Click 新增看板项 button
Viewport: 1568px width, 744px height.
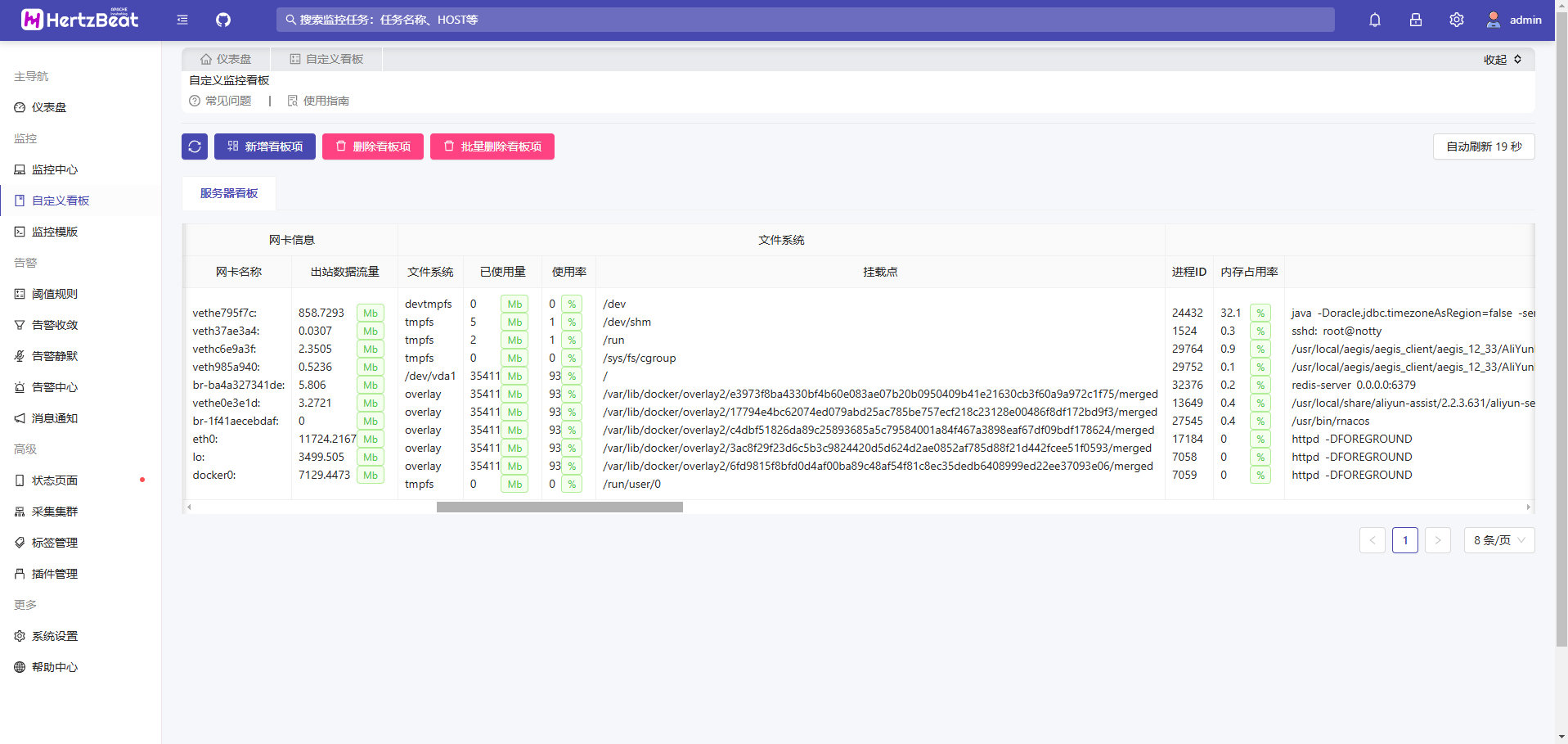[265, 147]
